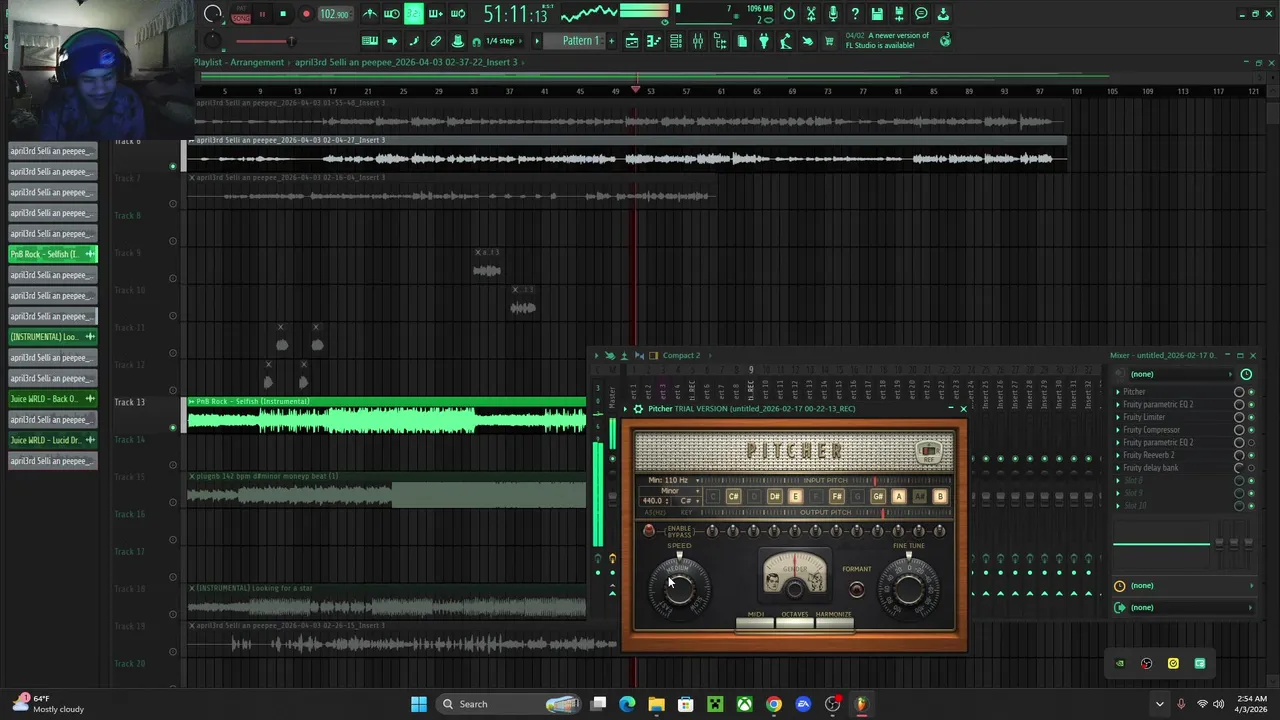Click the FL Studio update globe icon

[x=945, y=40]
